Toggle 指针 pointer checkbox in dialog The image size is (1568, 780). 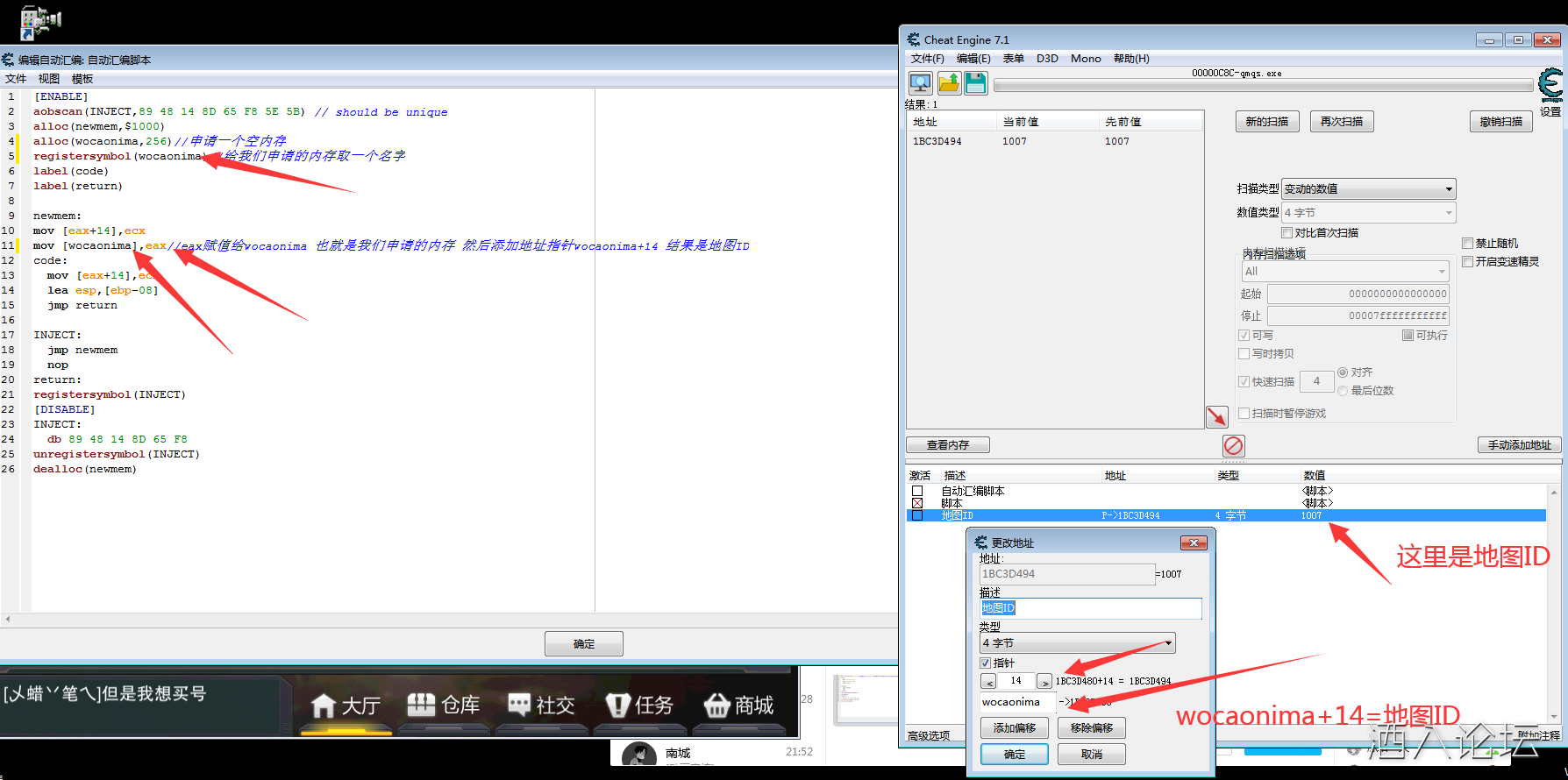[x=986, y=663]
